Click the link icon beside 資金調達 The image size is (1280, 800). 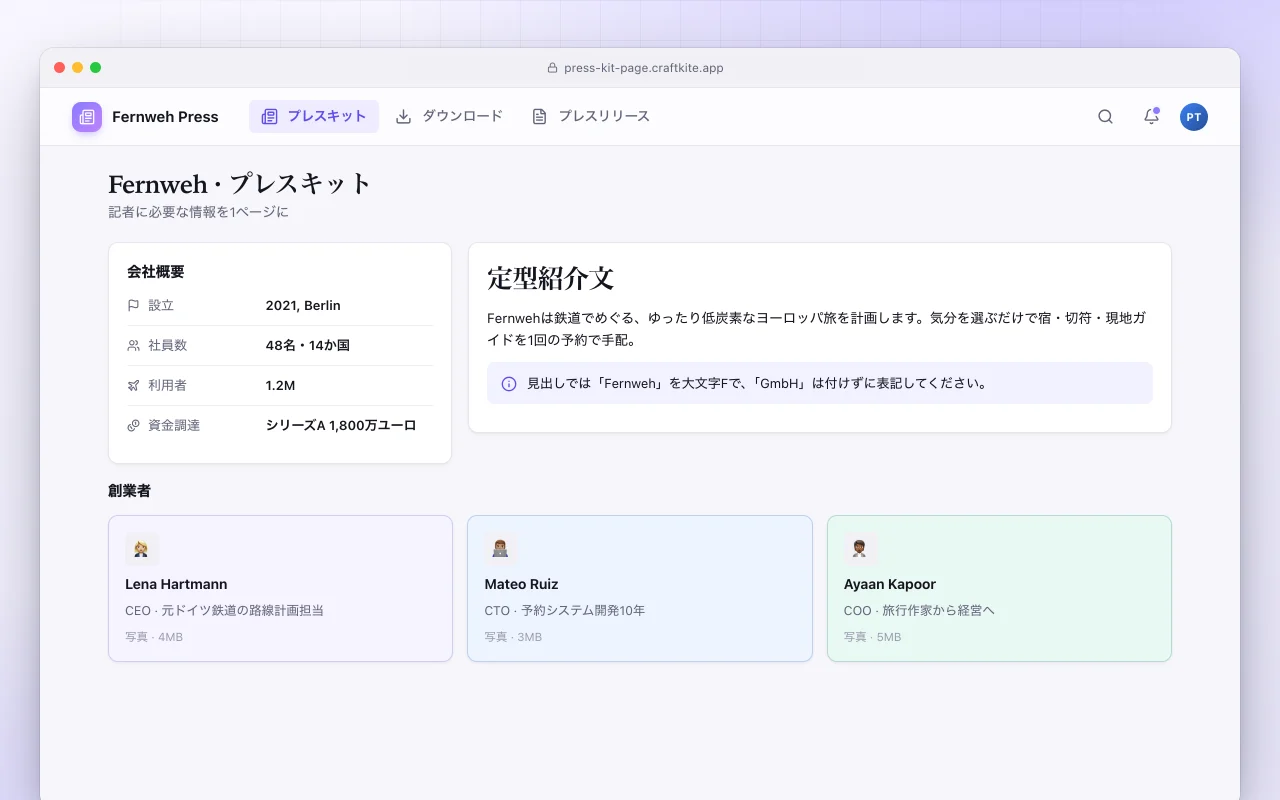133,426
